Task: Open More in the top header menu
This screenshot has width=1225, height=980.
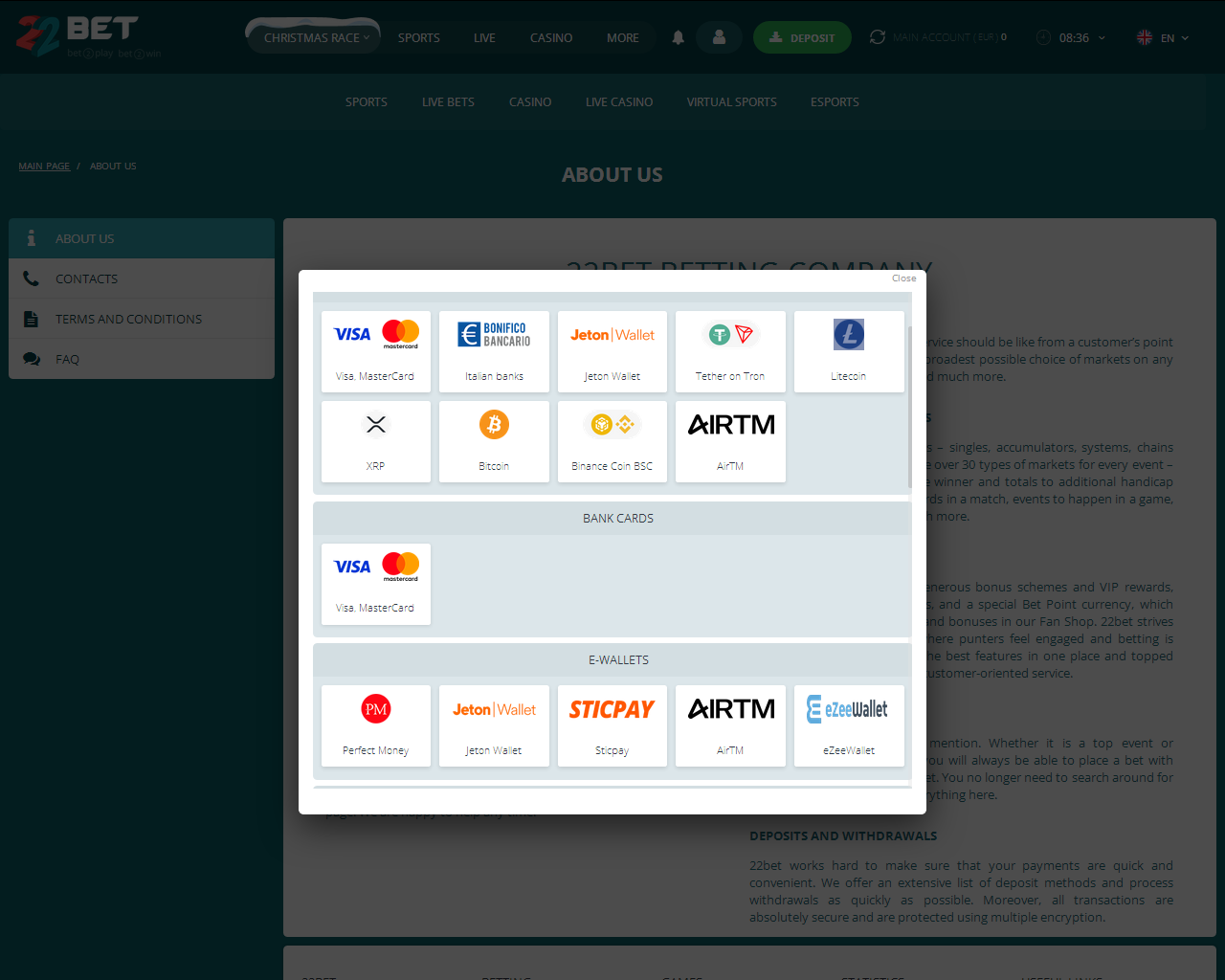Action: (623, 38)
